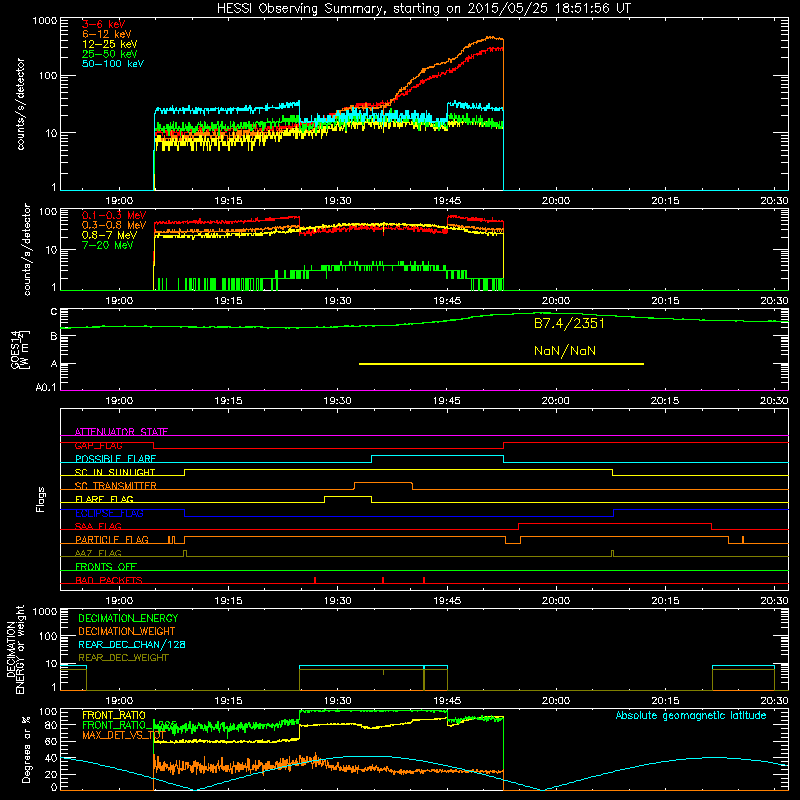Click the HESSI Observing Summary title

(424, 9)
